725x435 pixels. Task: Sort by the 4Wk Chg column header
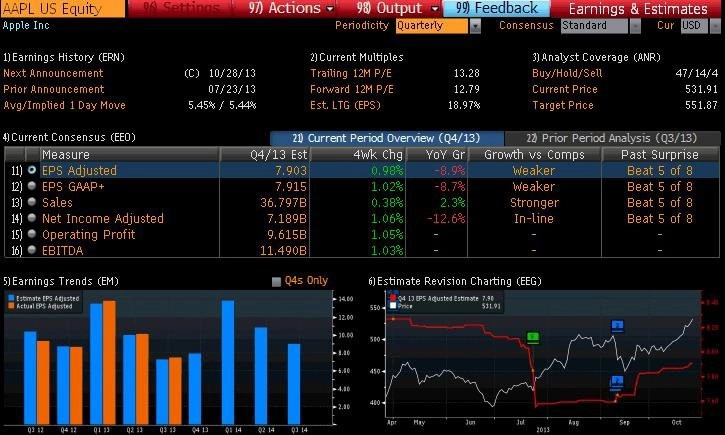pos(358,154)
